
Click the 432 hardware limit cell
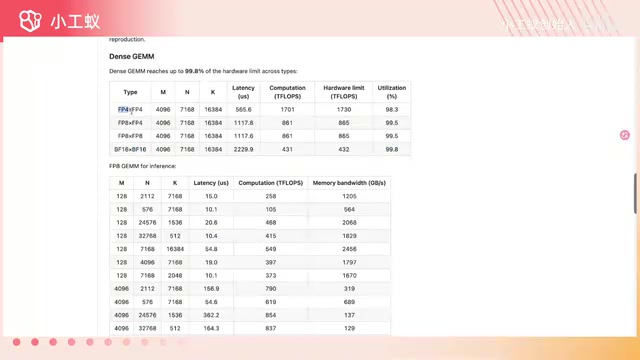pyautogui.click(x=344, y=149)
